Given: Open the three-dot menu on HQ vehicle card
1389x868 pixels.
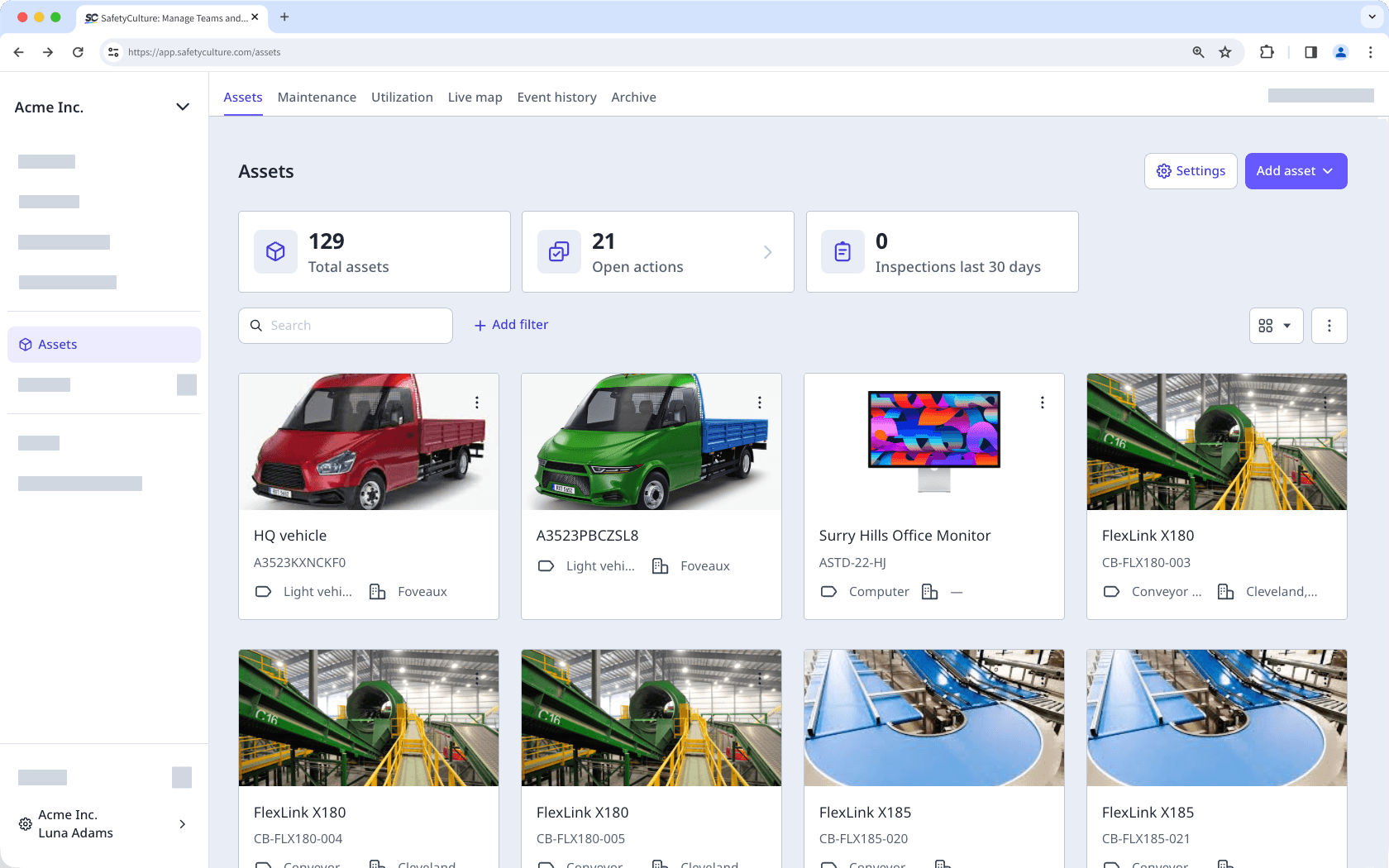Looking at the screenshot, I should [x=477, y=402].
